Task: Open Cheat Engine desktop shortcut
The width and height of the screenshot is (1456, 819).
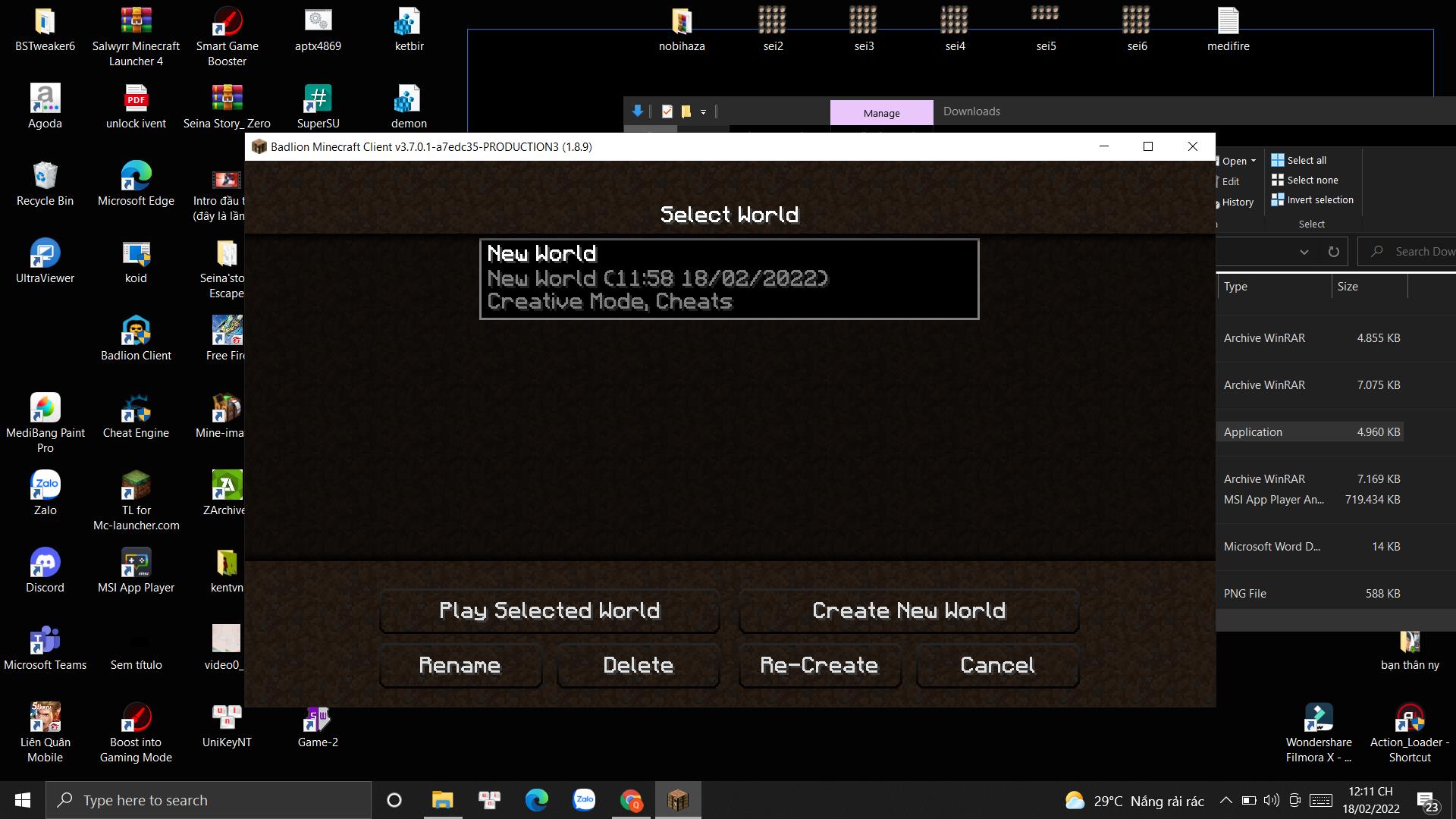Action: pos(136,409)
